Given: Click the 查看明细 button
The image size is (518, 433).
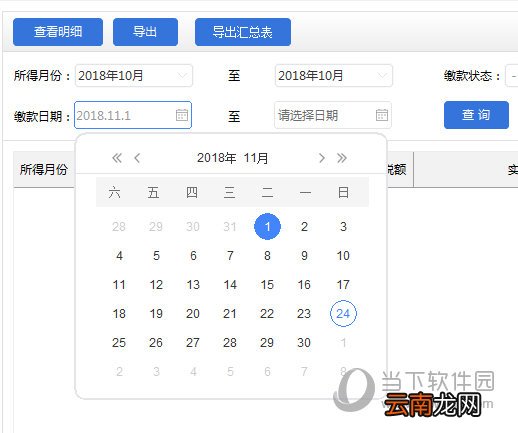Looking at the screenshot, I should click(58, 32).
